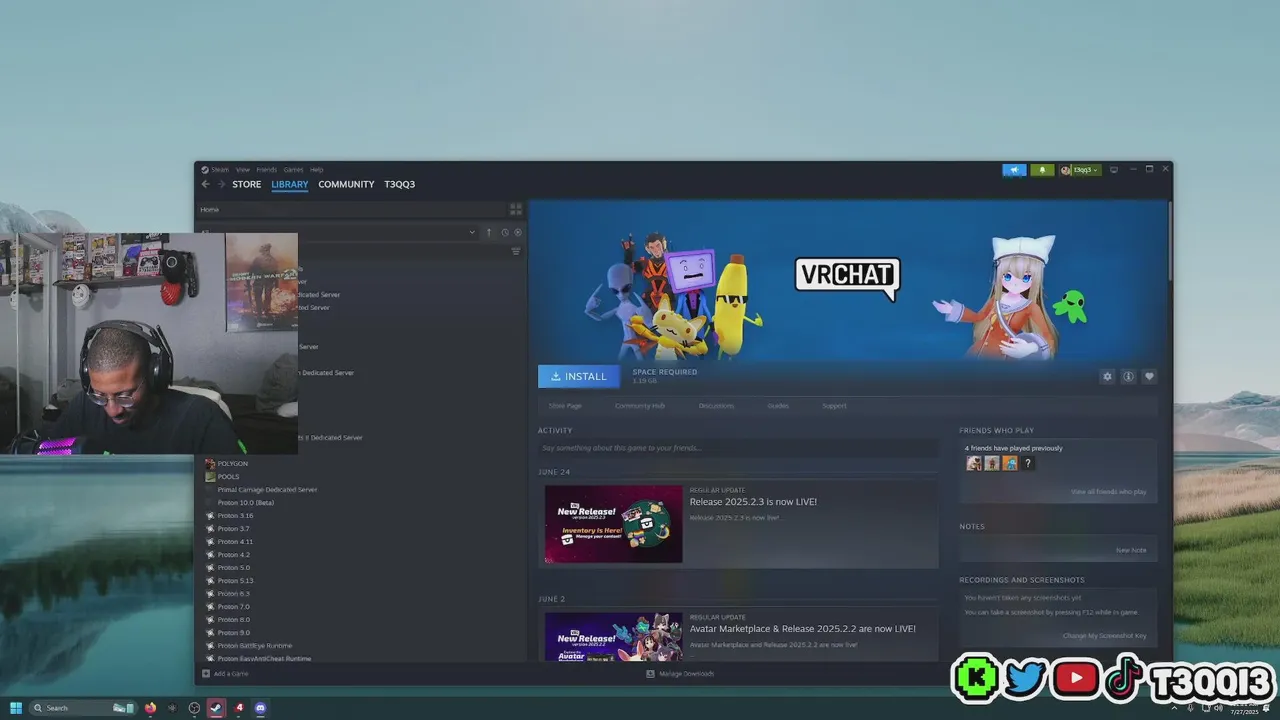The height and width of the screenshot is (720, 1280).
Task: Open the Games menu
Action: click(293, 170)
